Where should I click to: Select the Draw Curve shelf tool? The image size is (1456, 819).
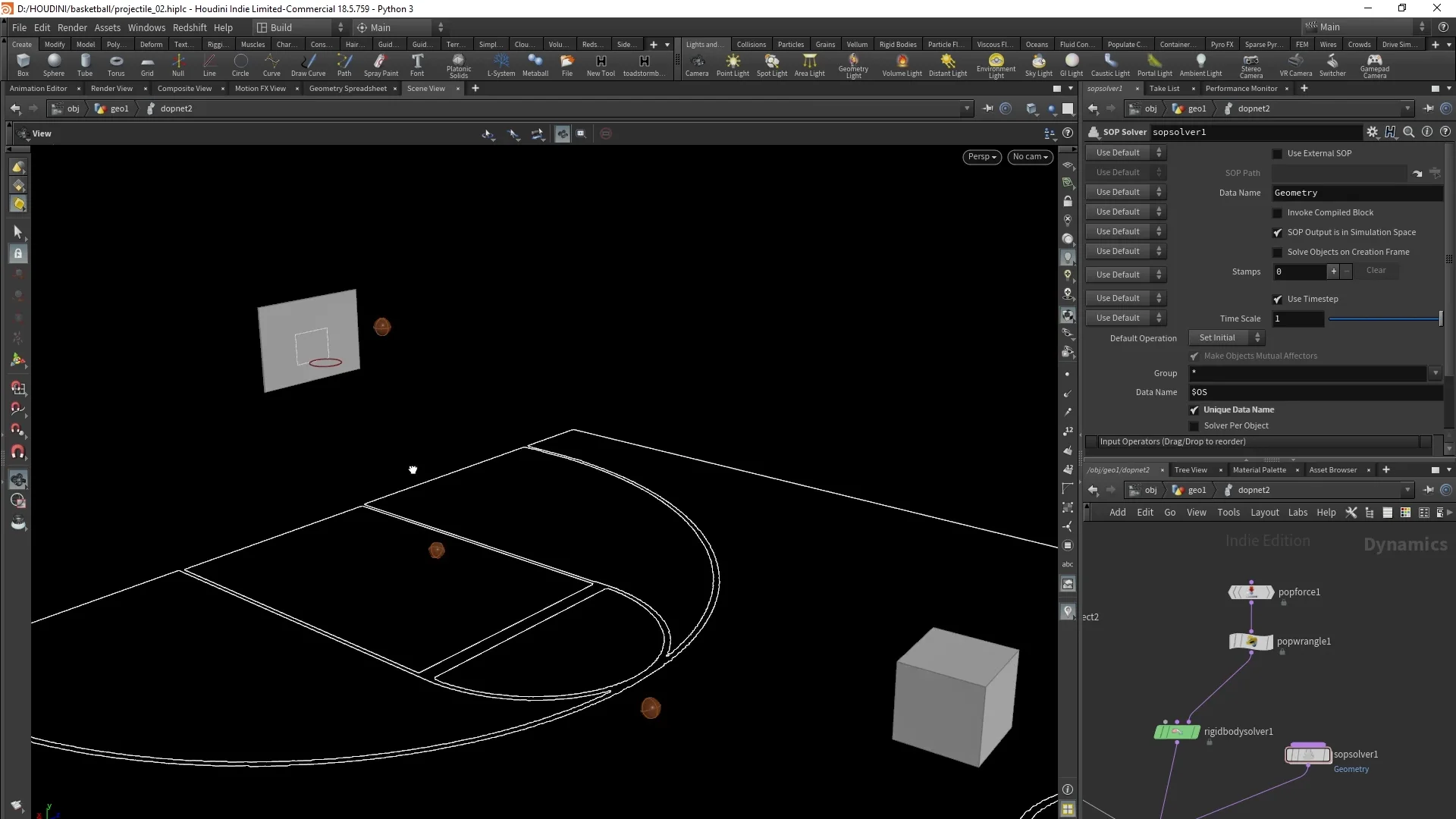point(308,64)
